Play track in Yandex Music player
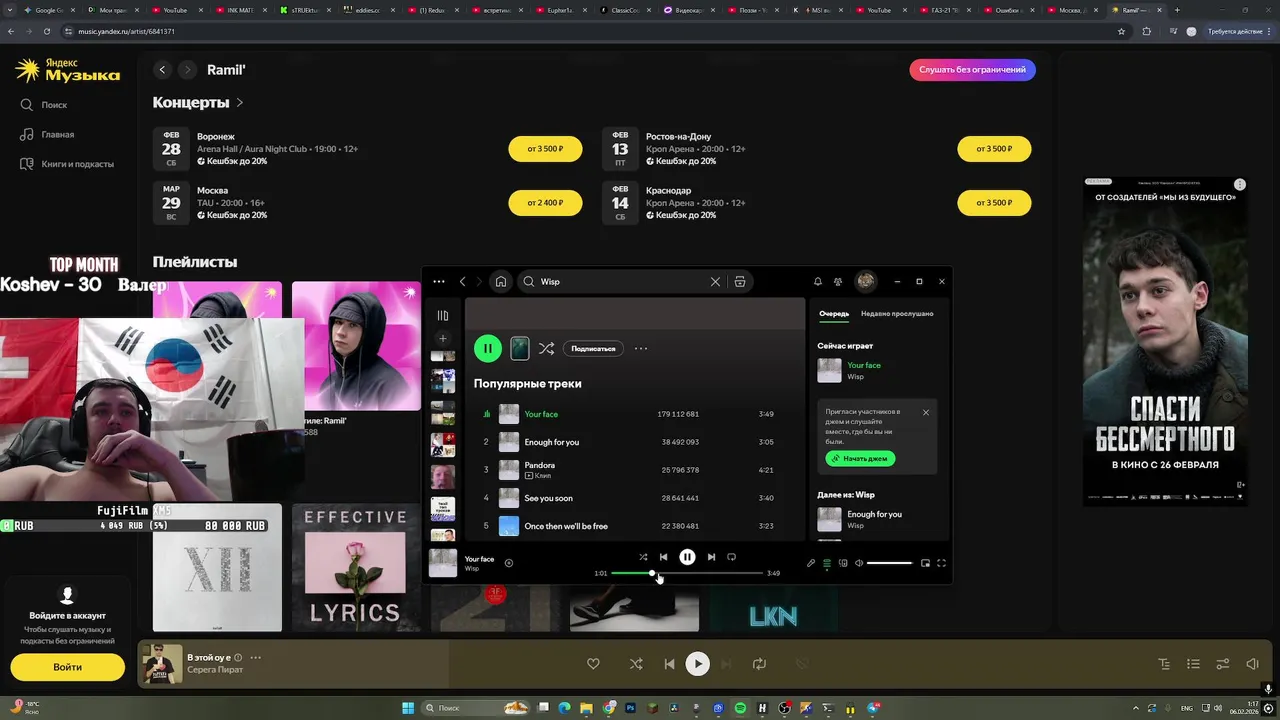 (698, 664)
